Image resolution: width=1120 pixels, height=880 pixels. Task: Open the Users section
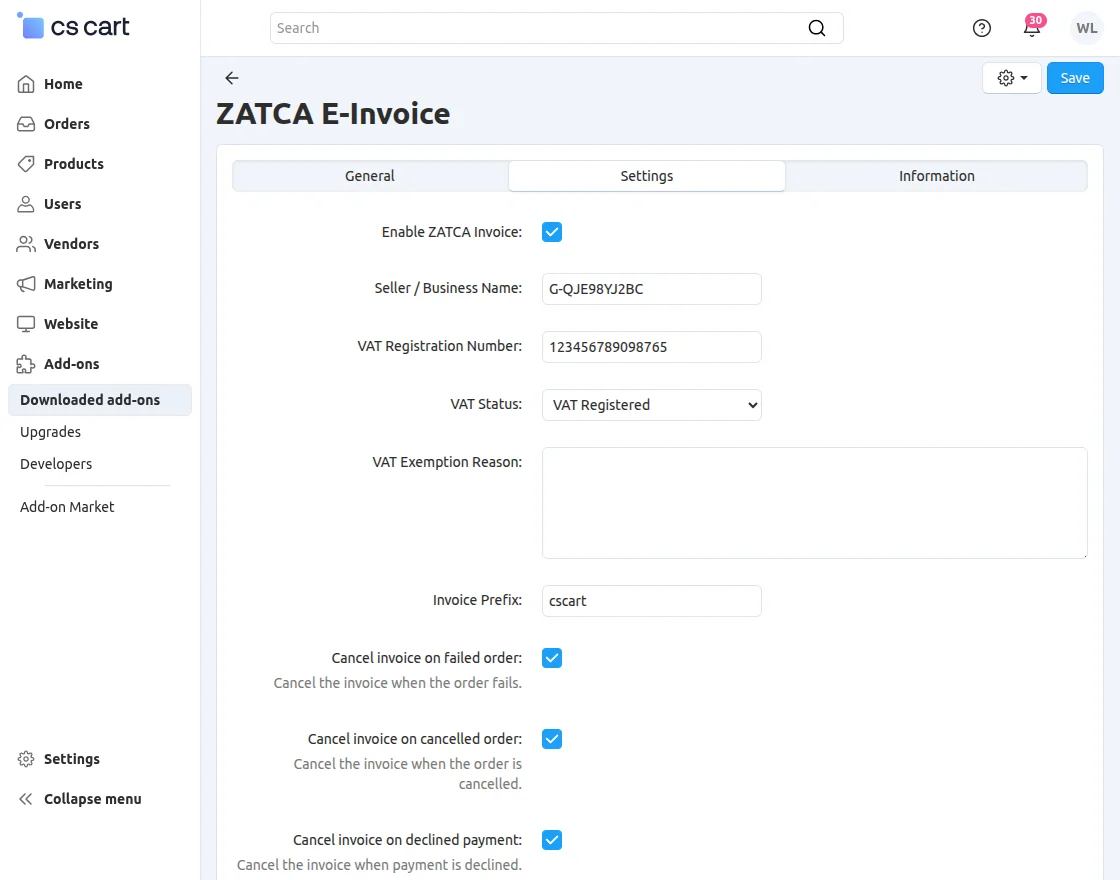tap(61, 203)
